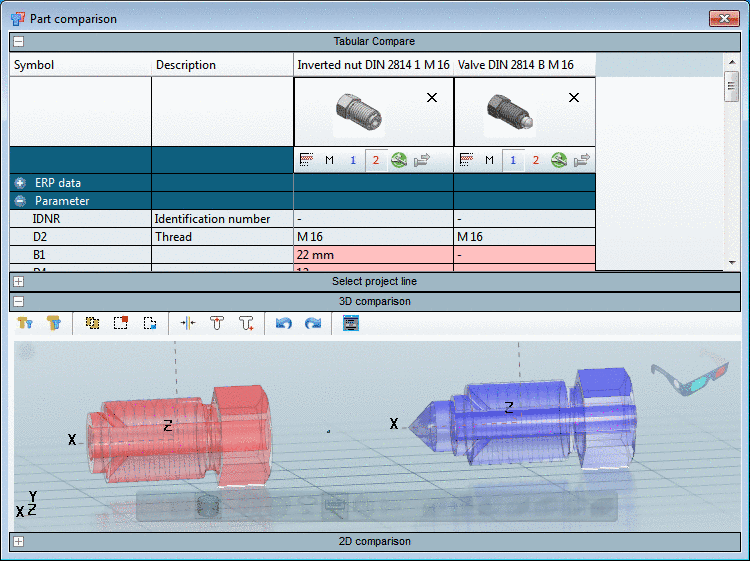Toggle view 2 for Inverted nut
This screenshot has height=561, width=750.
pos(376,160)
